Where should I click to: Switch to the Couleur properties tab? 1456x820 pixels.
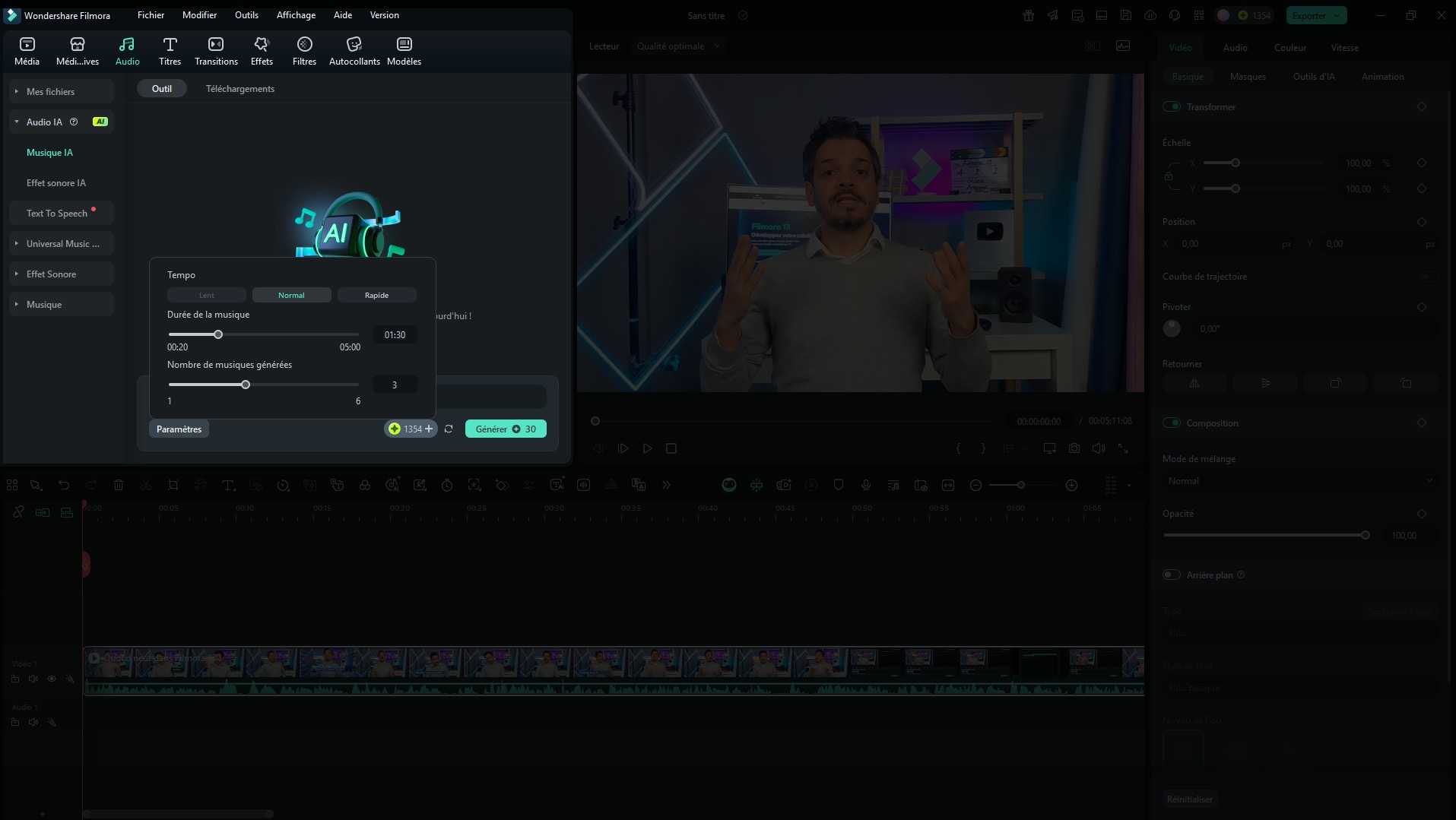(x=1289, y=47)
